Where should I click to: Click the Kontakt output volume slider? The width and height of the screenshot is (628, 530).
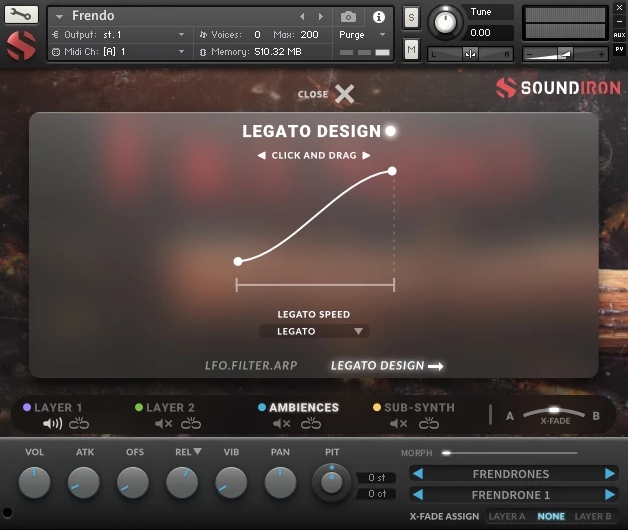tap(565, 54)
